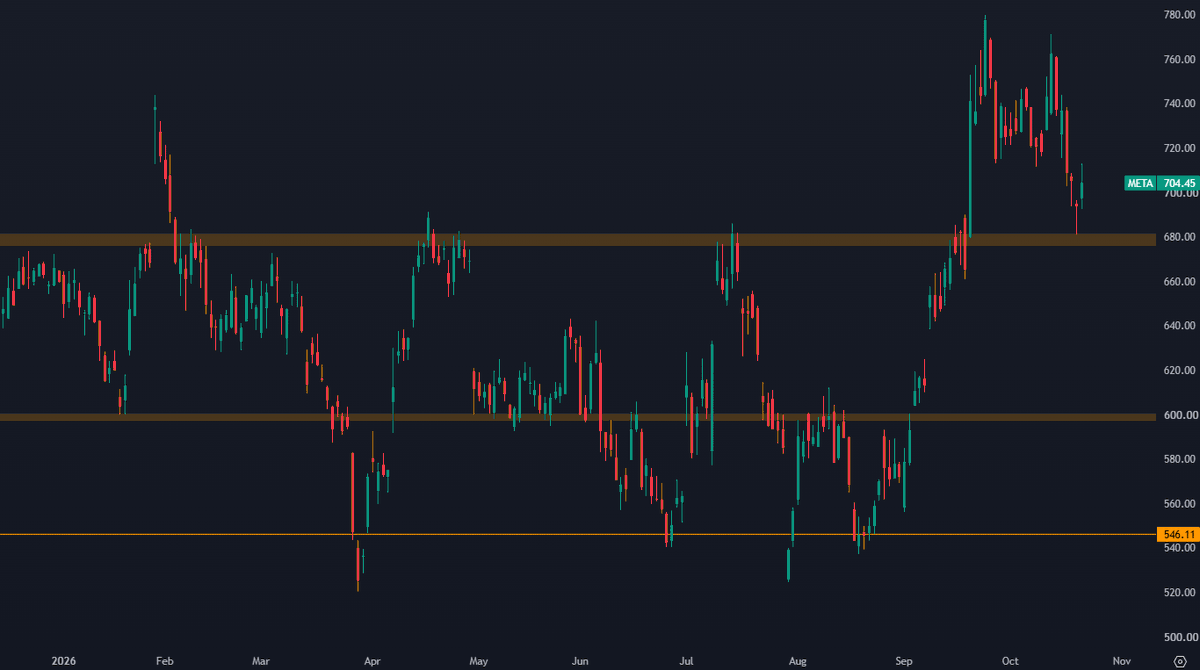Click the 580.00 price axis label
This screenshot has width=1200, height=670.
coord(1181,459)
